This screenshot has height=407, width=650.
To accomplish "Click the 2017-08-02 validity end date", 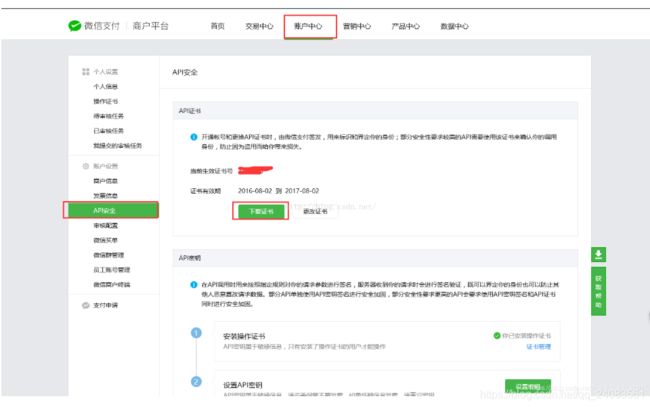I will [x=302, y=191].
